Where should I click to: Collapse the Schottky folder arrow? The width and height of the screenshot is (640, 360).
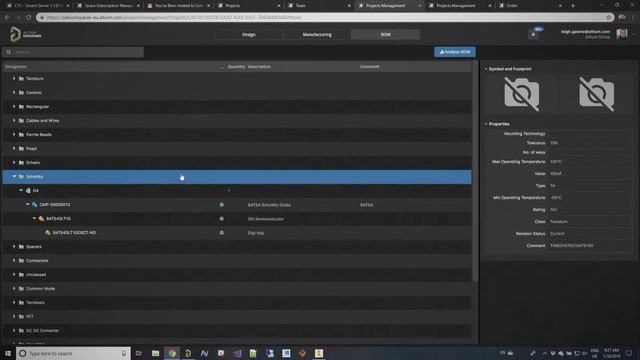pos(14,176)
